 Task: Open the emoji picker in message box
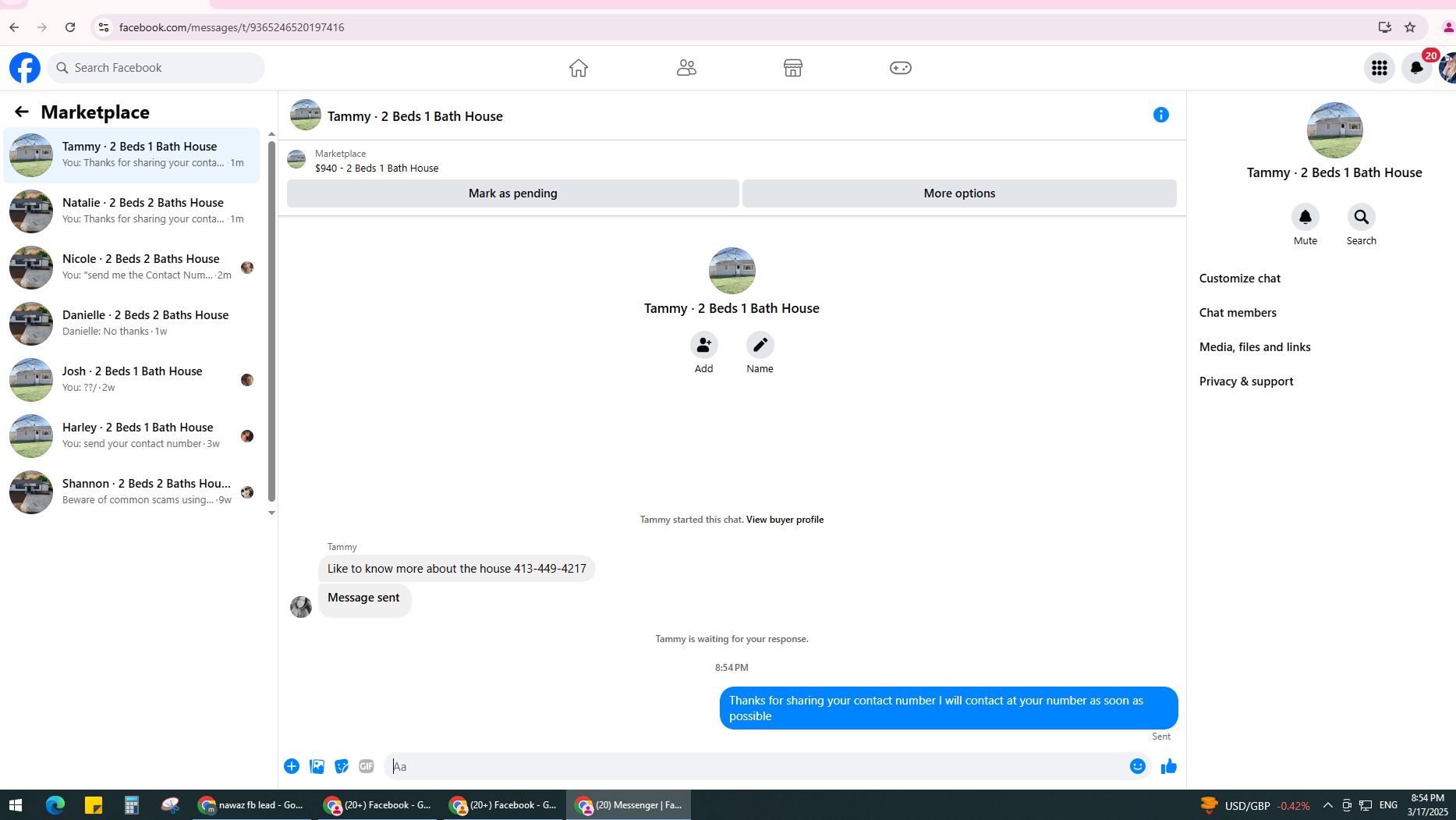pyautogui.click(x=1138, y=766)
